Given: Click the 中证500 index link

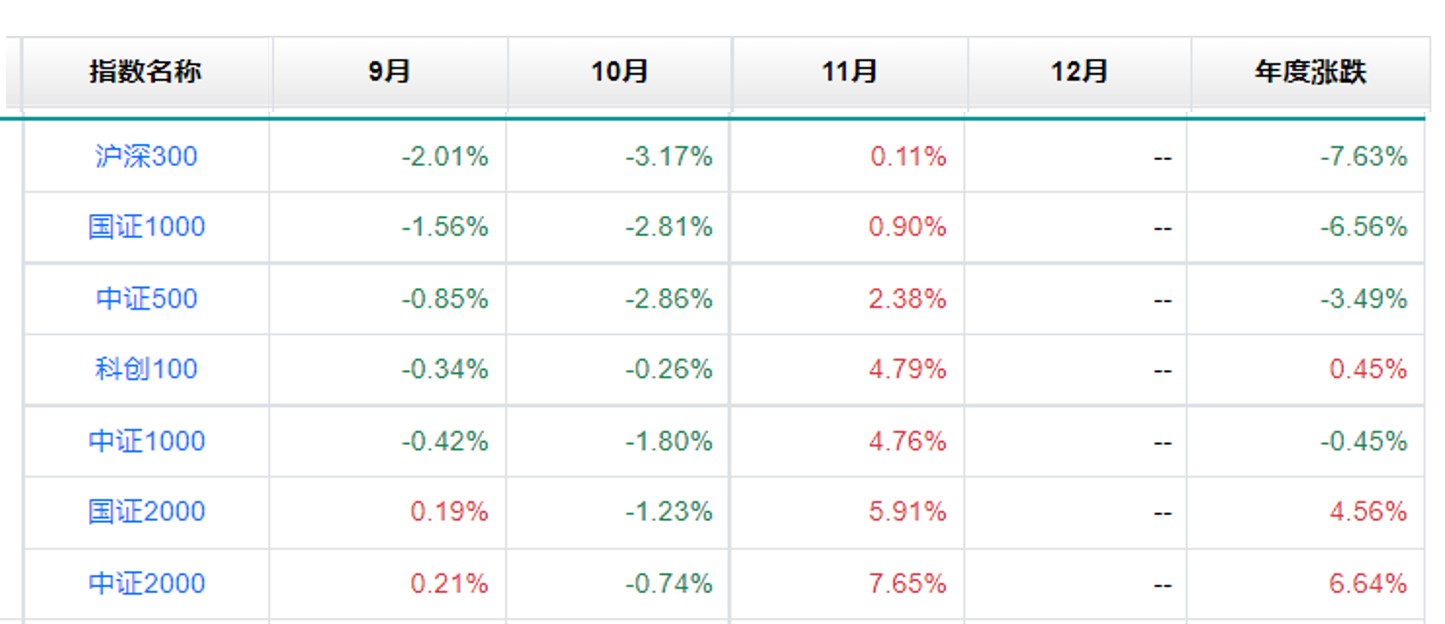Looking at the screenshot, I should coord(146,299).
